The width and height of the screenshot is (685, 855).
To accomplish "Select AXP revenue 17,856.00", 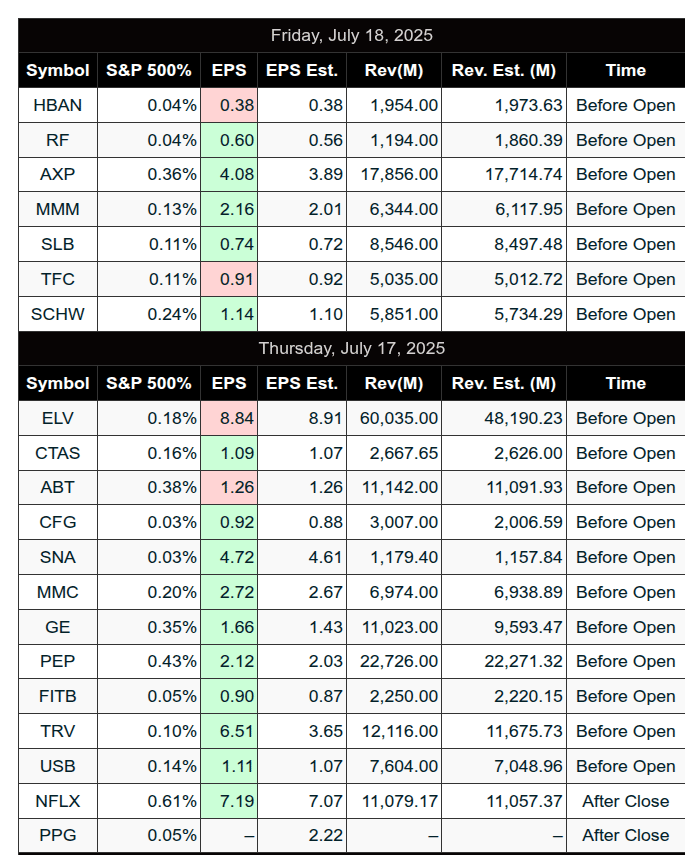I will (394, 174).
